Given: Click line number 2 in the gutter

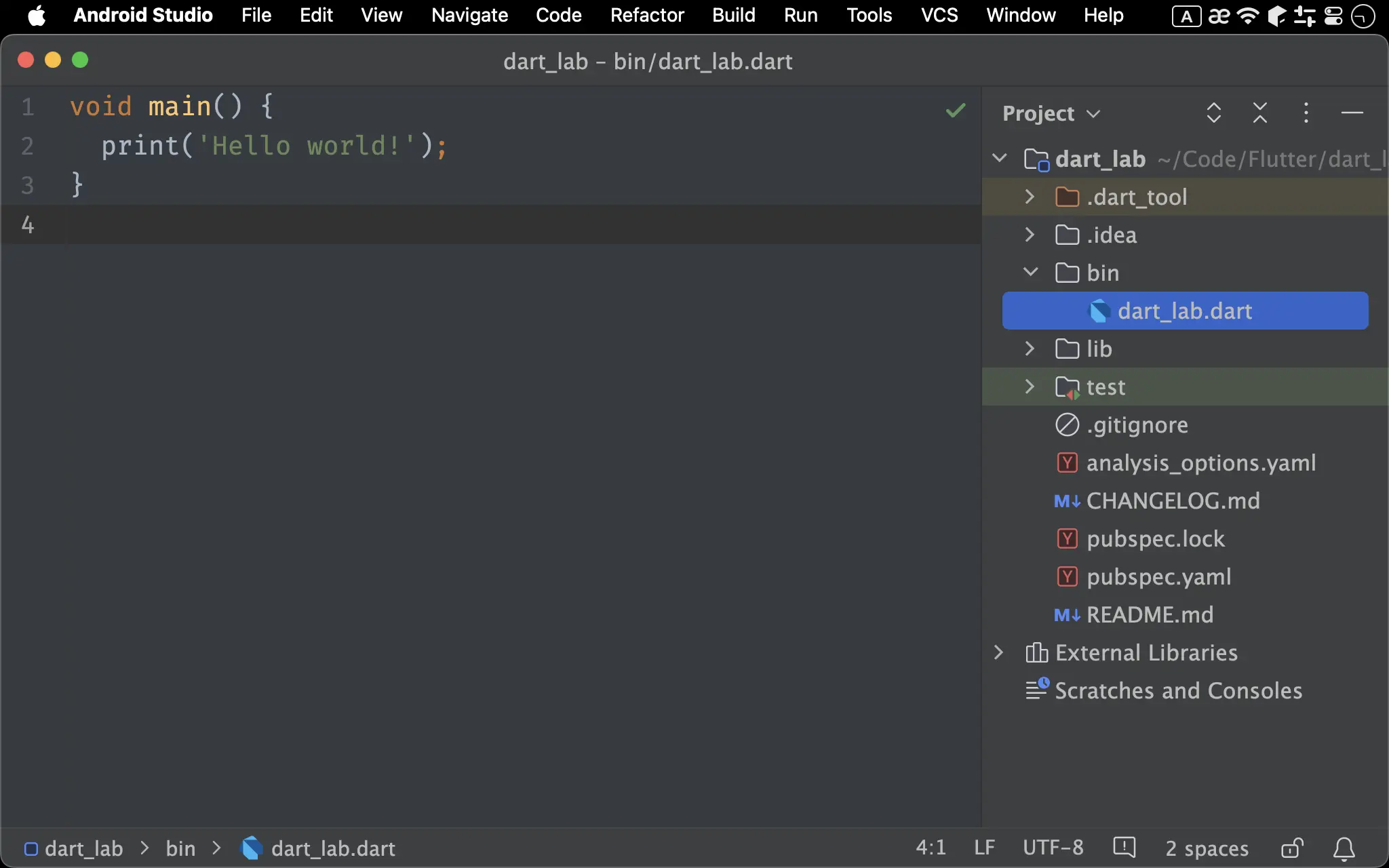Looking at the screenshot, I should tap(27, 146).
